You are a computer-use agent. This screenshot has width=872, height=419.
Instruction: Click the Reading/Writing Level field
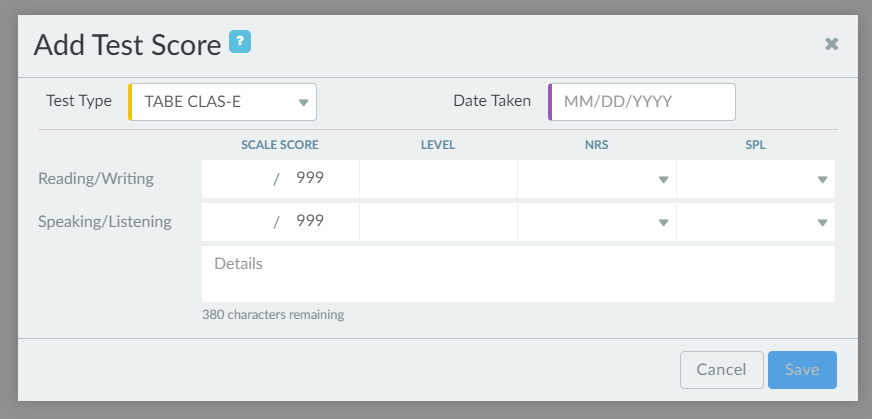[x=438, y=179]
